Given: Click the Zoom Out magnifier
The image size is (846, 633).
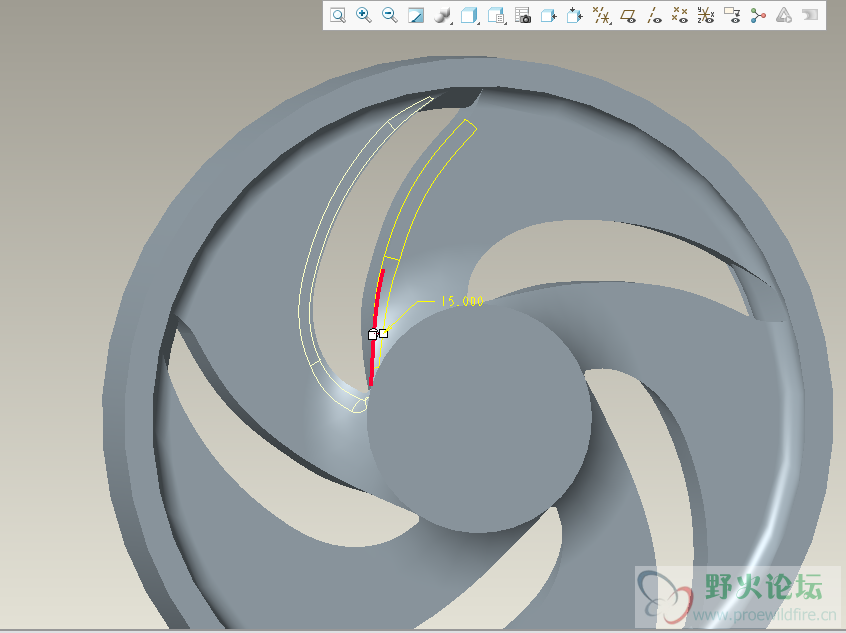Looking at the screenshot, I should [x=390, y=15].
